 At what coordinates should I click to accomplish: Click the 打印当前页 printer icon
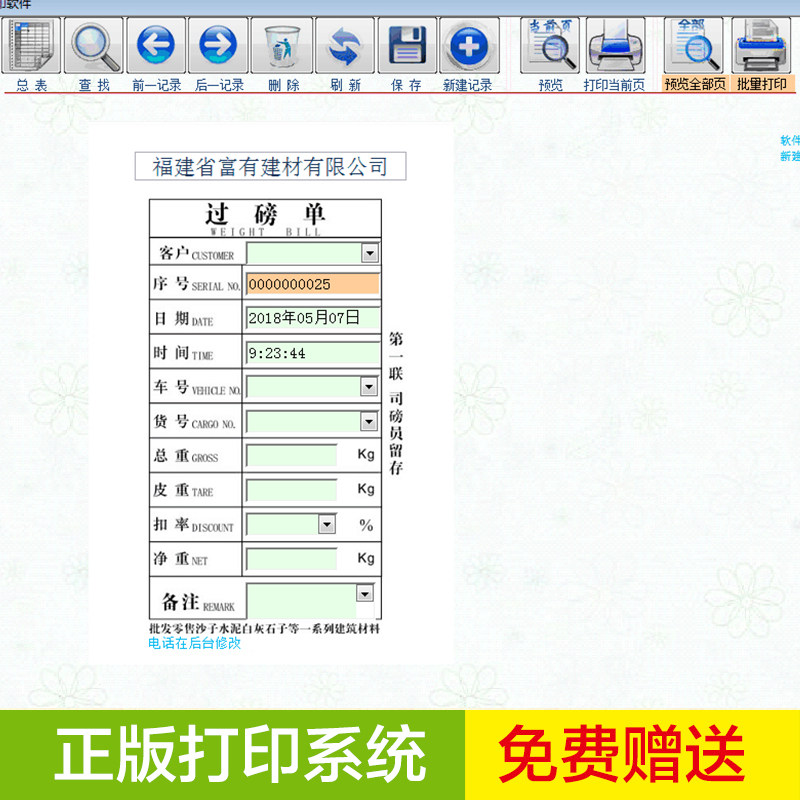(x=616, y=45)
